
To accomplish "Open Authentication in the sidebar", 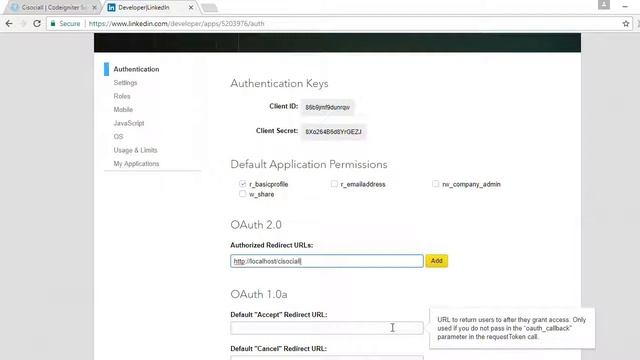I will pos(136,69).
